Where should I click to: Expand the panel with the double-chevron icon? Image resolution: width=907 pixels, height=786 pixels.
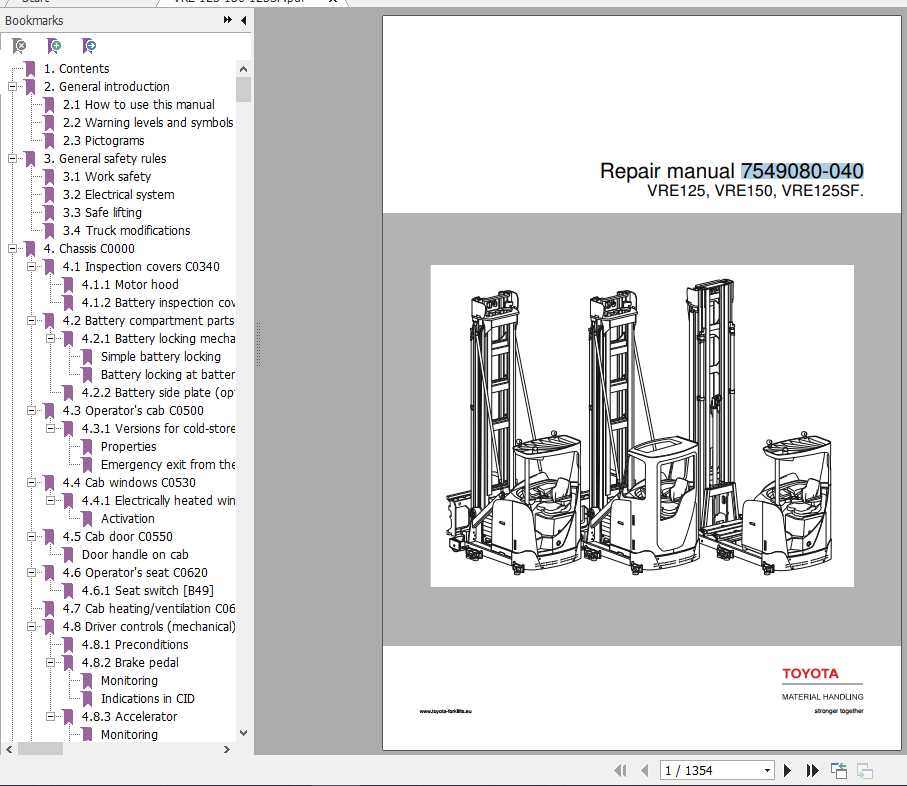(x=227, y=21)
